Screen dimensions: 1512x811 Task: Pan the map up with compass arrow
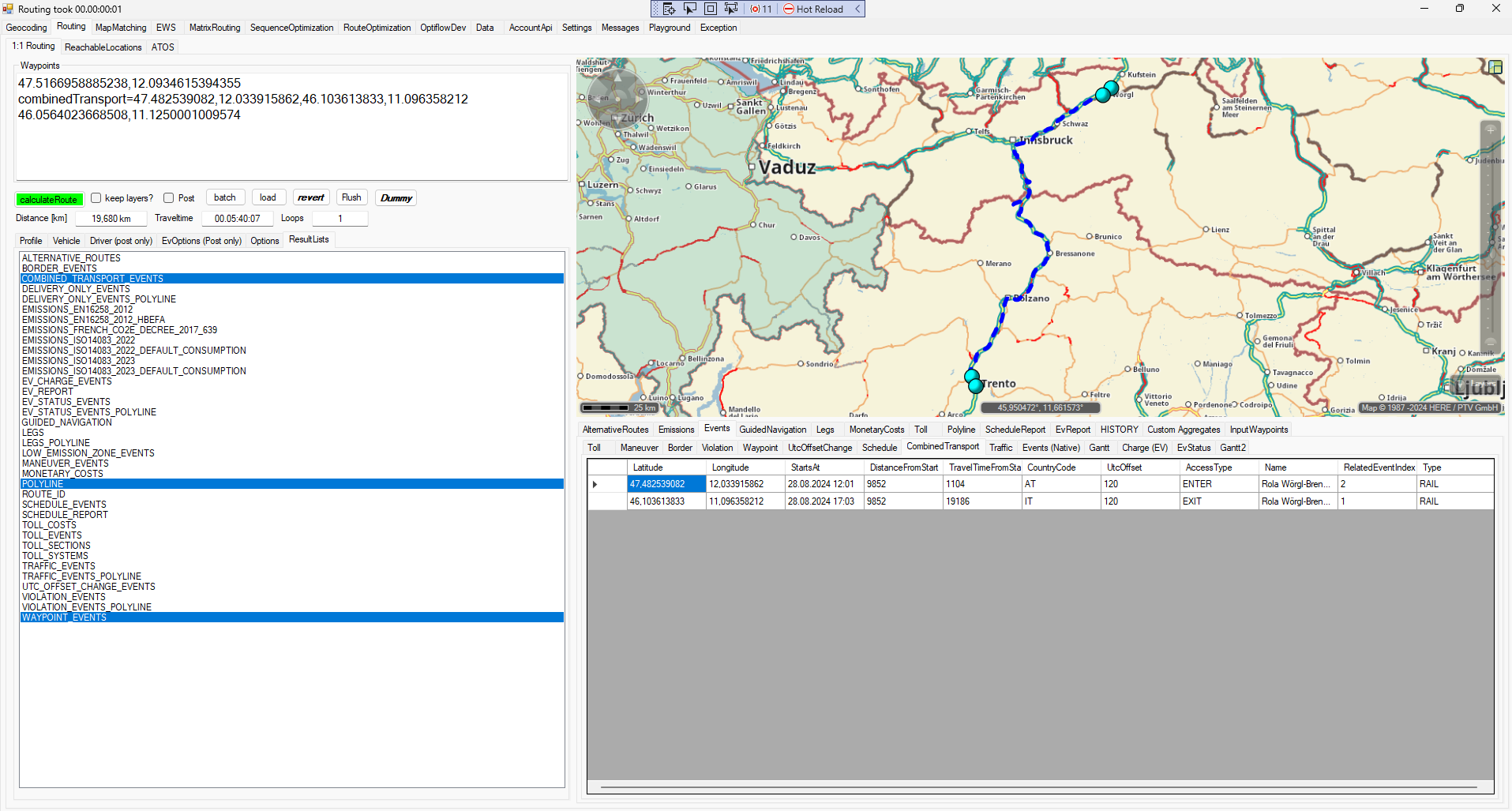point(617,77)
